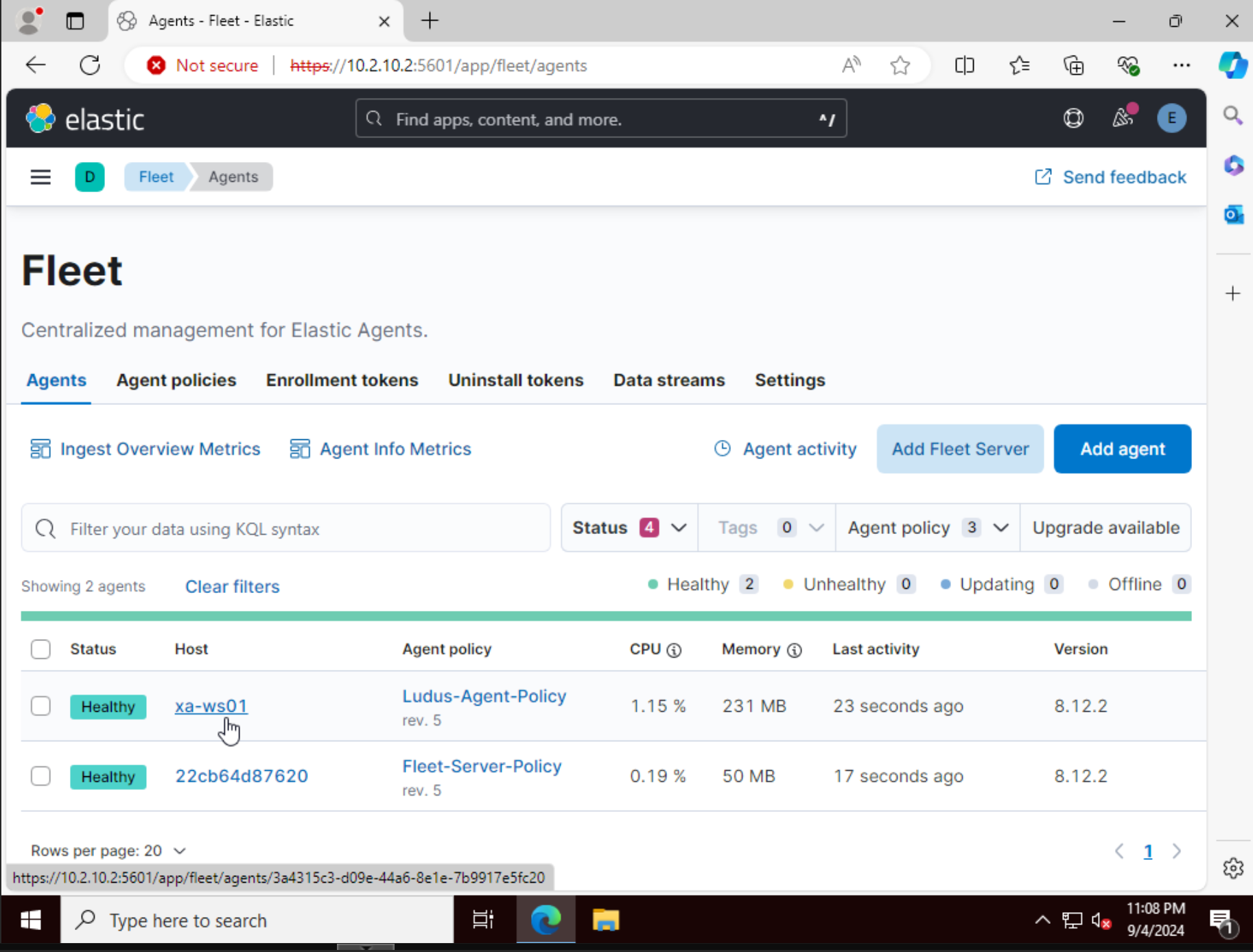Viewport: 1253px width, 952px height.
Task: Open the newsfeed notifications icon
Action: click(1123, 118)
